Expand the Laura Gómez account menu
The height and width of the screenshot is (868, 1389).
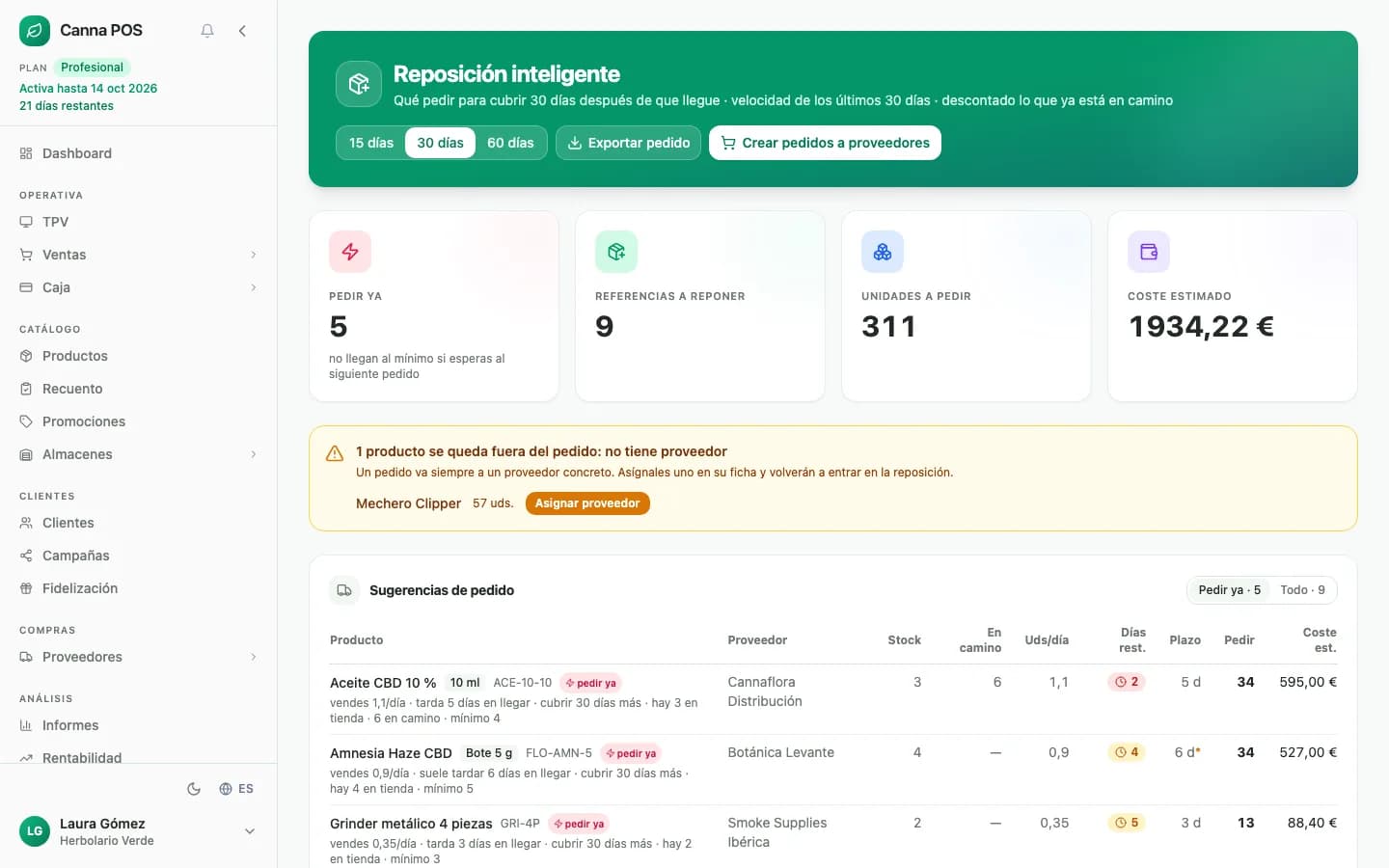click(x=139, y=831)
